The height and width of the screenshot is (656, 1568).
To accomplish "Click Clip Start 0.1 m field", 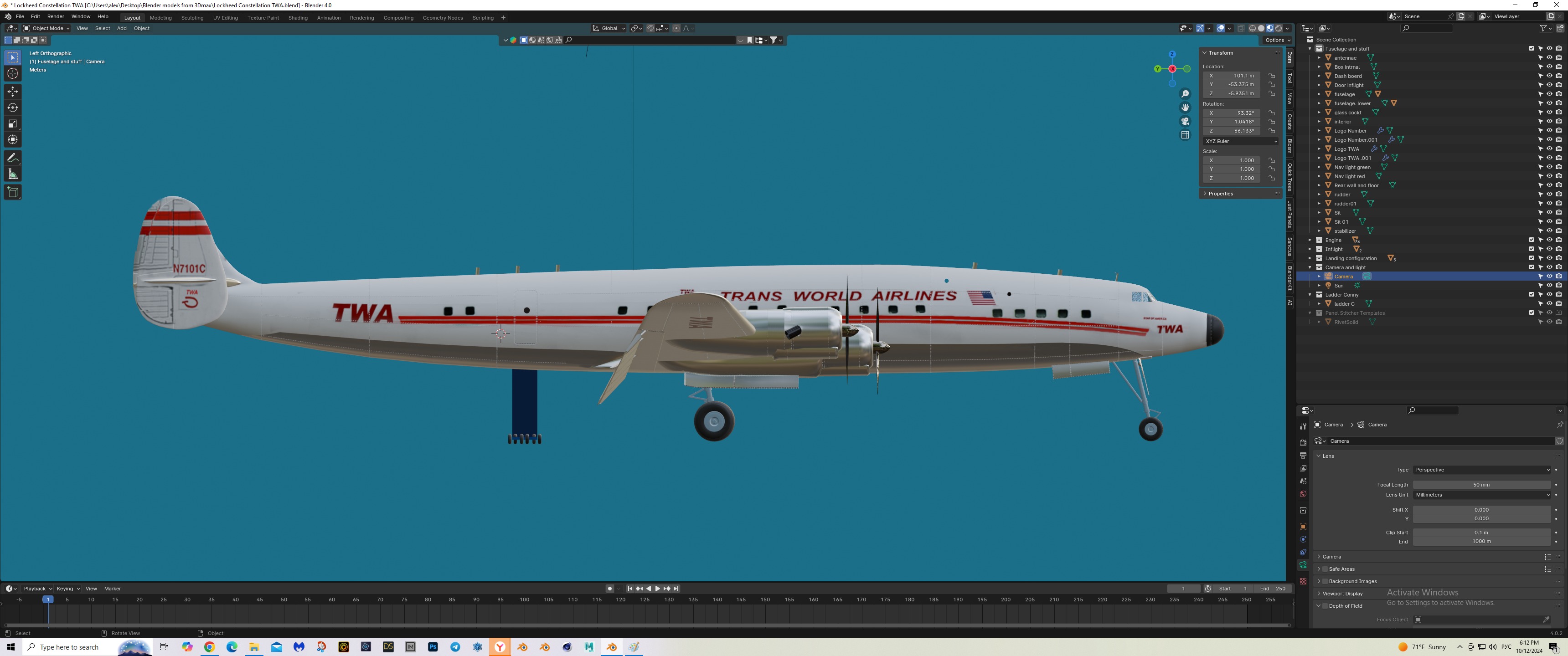I will pos(1481,533).
